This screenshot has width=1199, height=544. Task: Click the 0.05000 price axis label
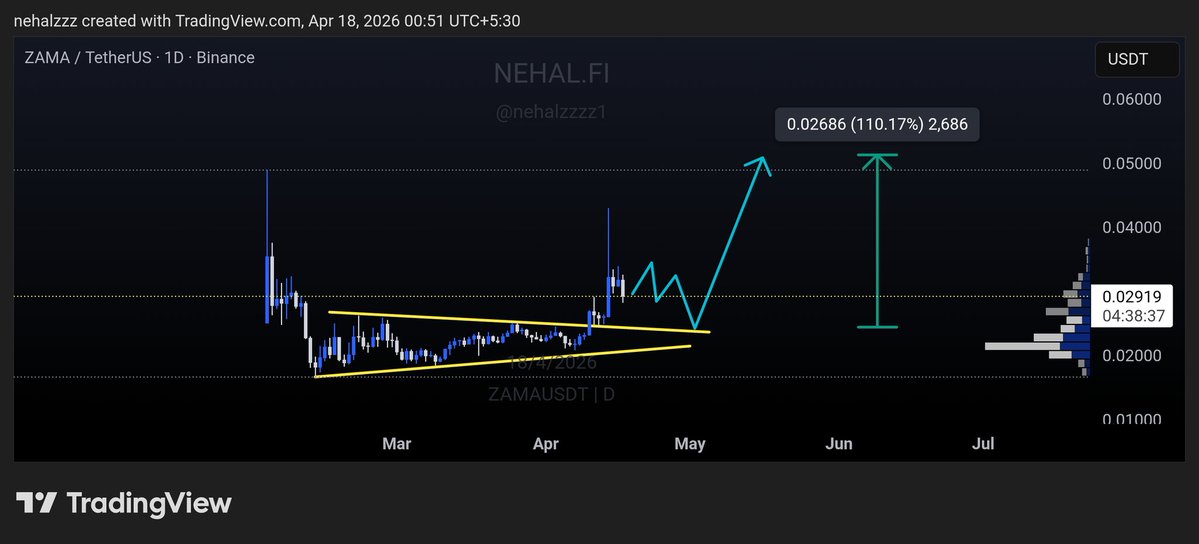(x=1132, y=164)
